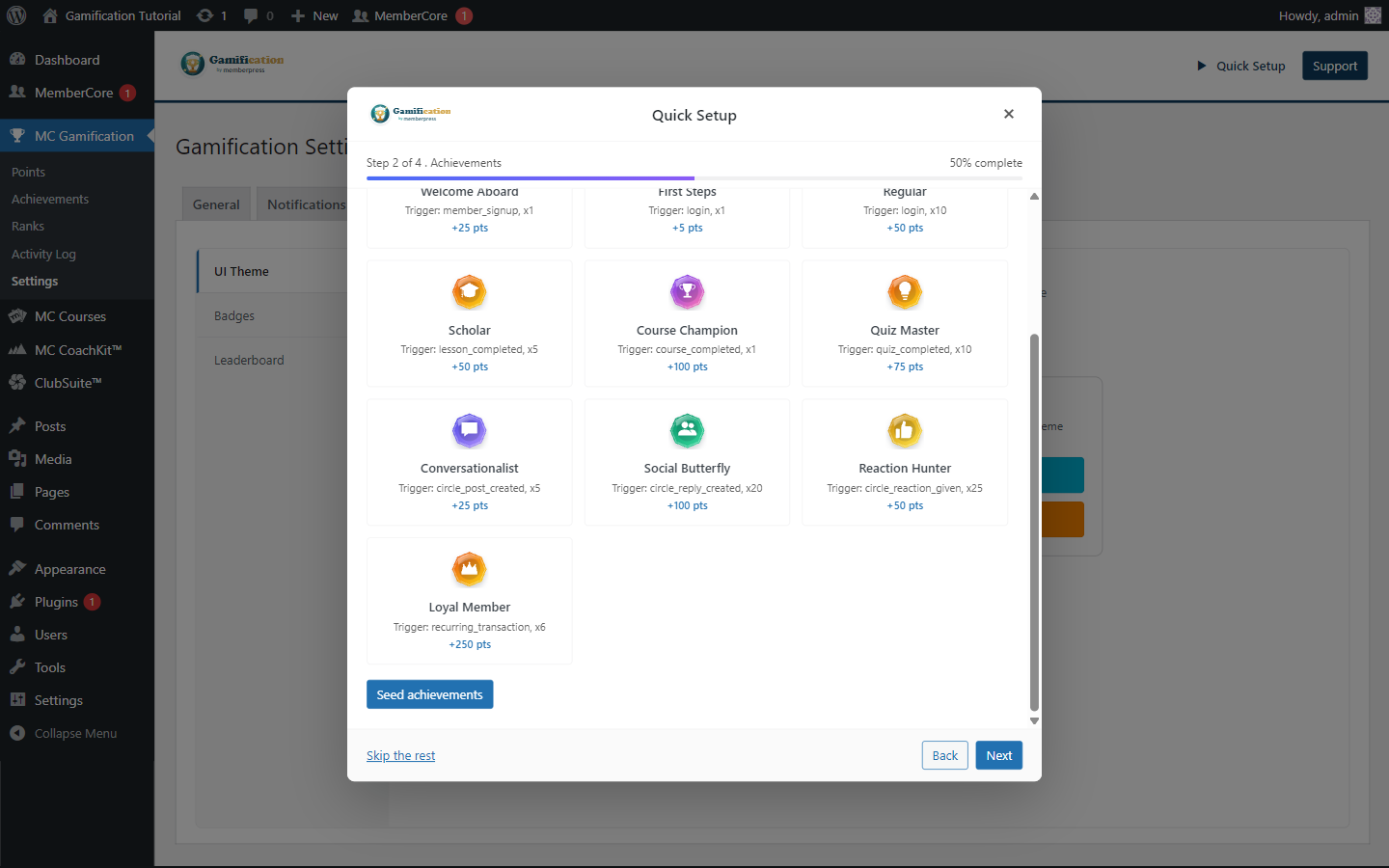Open the updates icon in admin bar
1389x868 pixels.
click(x=205, y=15)
